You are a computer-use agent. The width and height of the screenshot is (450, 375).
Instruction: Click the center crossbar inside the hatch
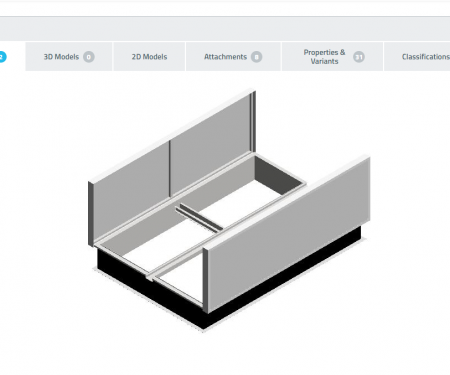[199, 218]
